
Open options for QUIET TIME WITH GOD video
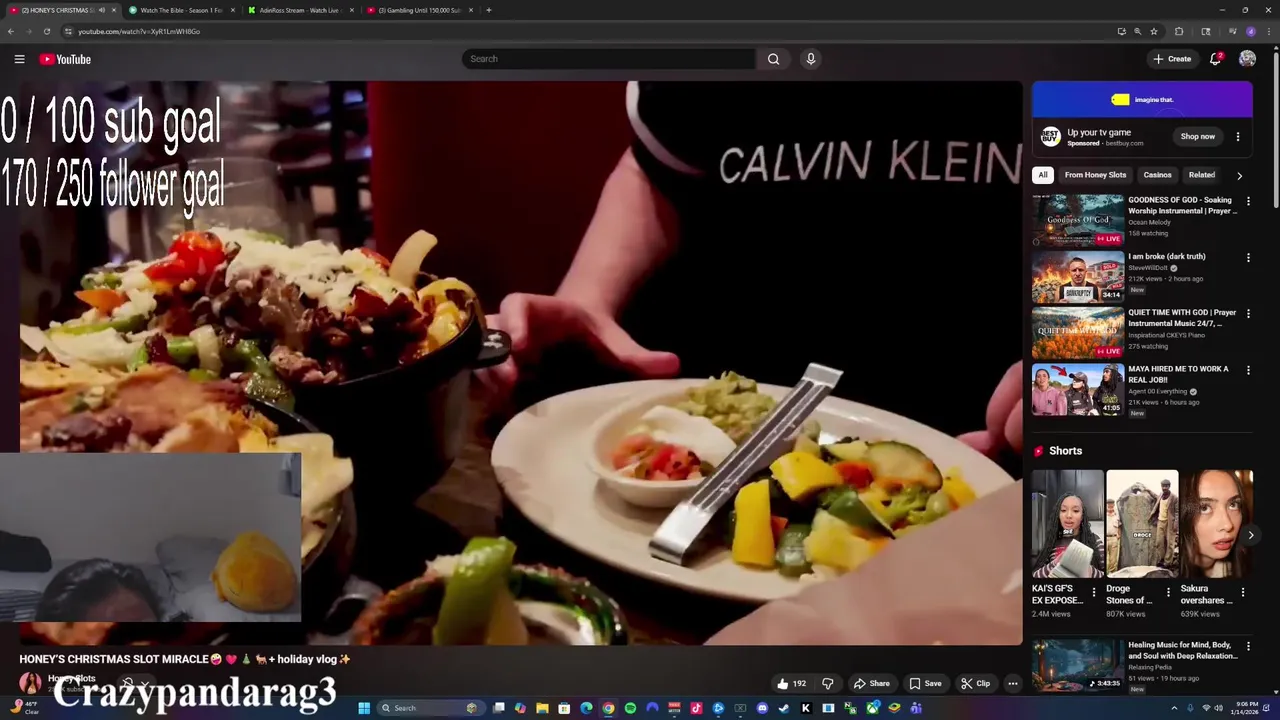1248,314
